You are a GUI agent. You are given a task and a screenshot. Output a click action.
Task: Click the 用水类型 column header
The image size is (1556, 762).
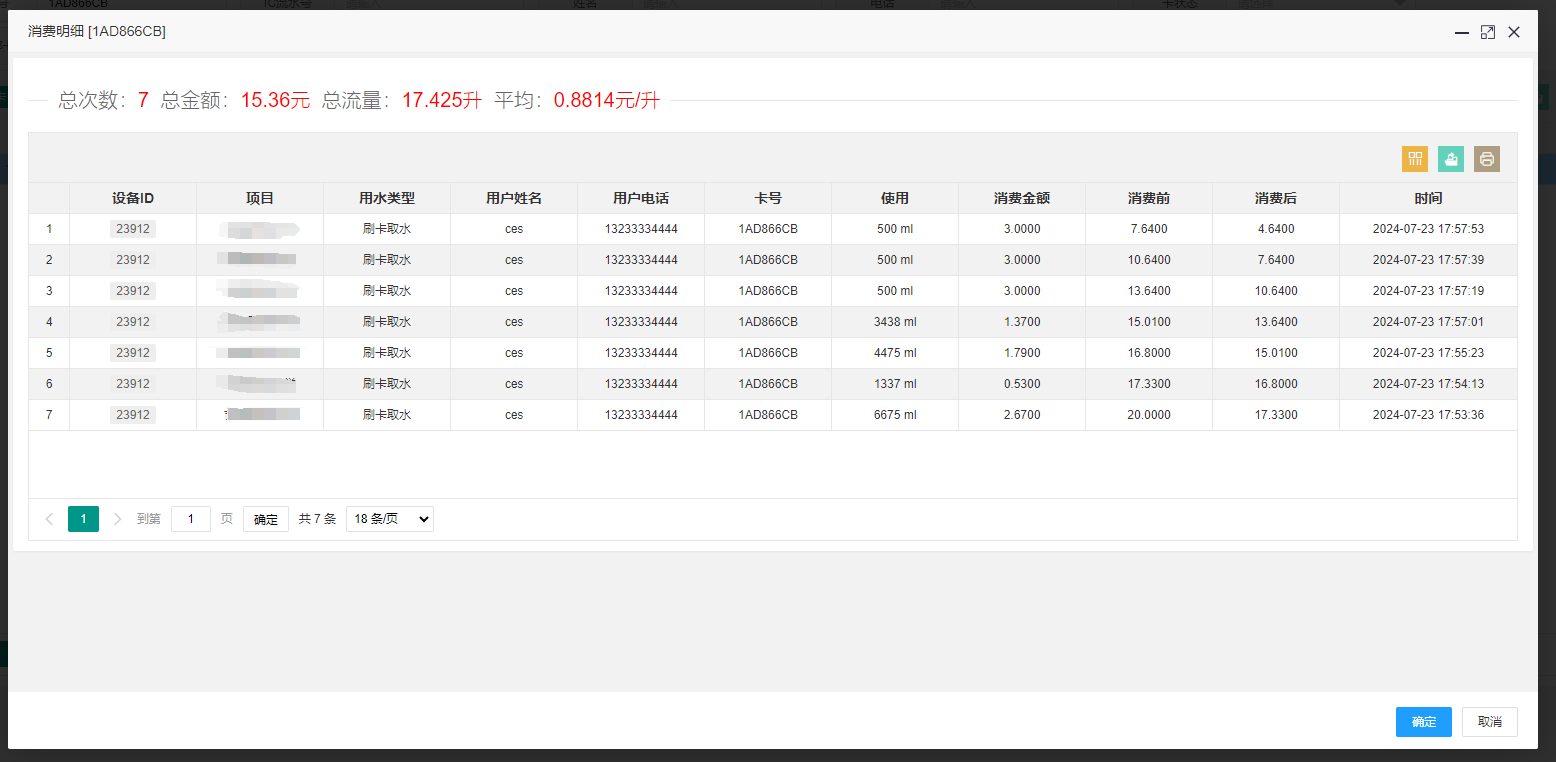387,198
